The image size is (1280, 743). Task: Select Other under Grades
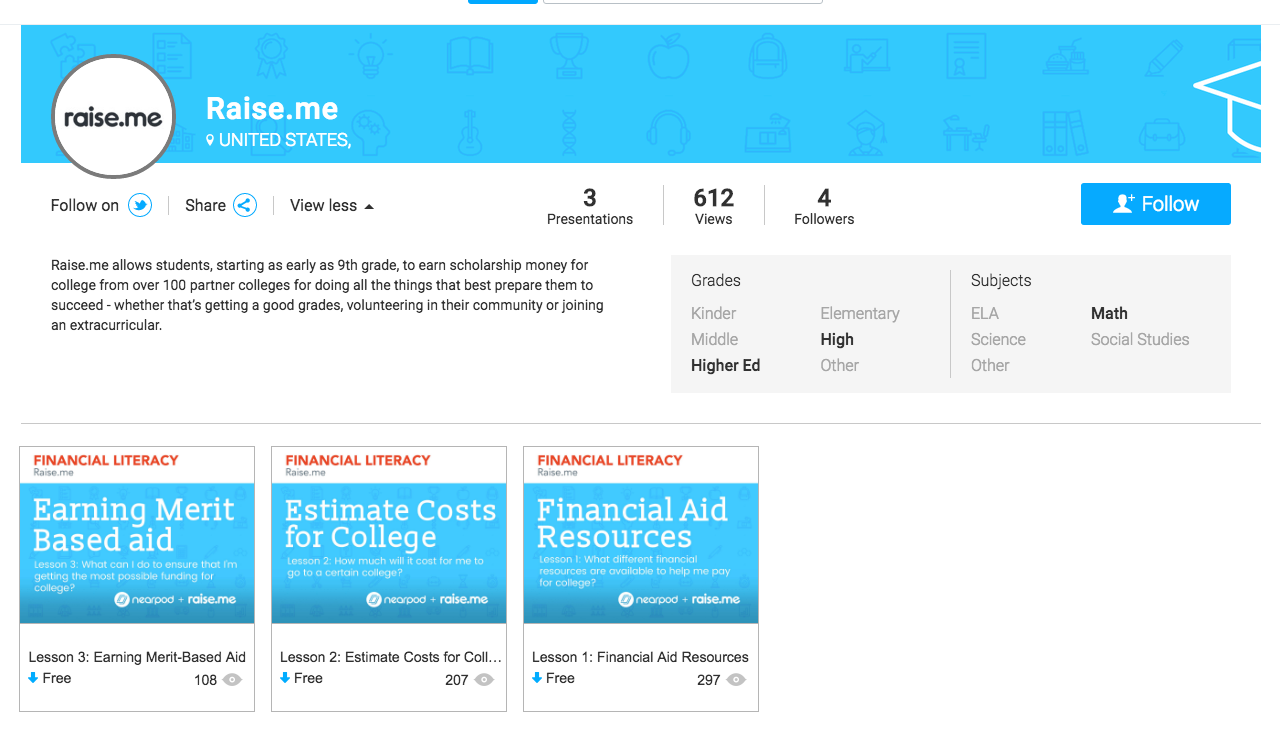839,365
